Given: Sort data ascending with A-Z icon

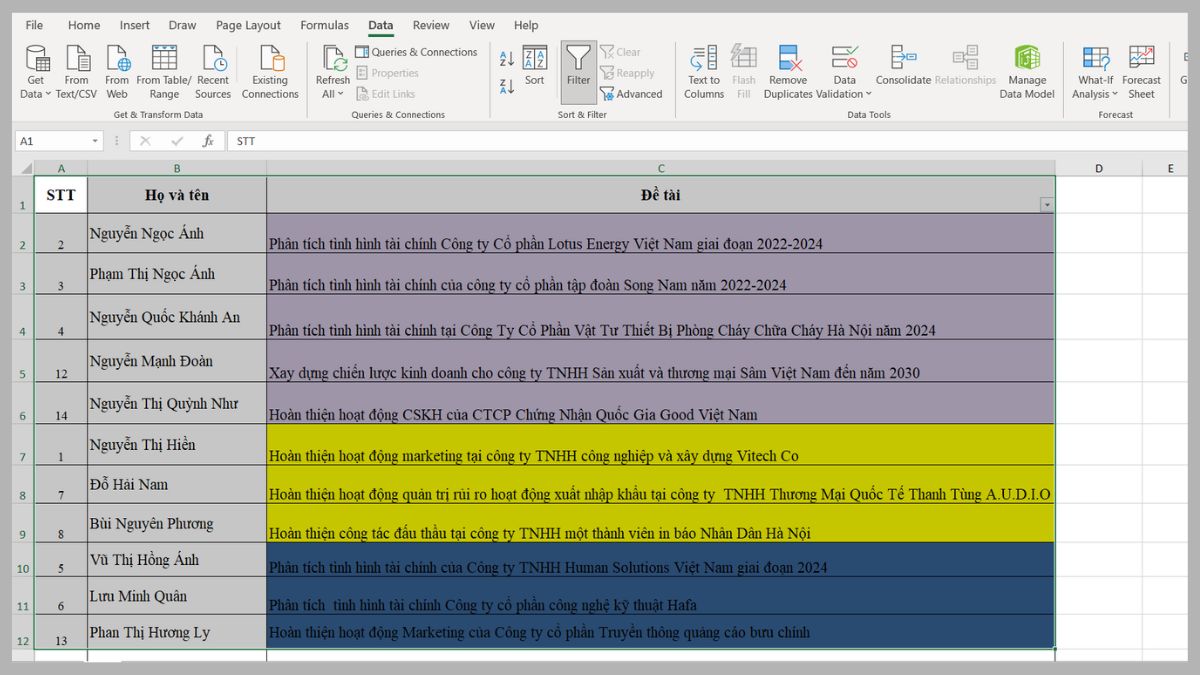Looking at the screenshot, I should 506,57.
